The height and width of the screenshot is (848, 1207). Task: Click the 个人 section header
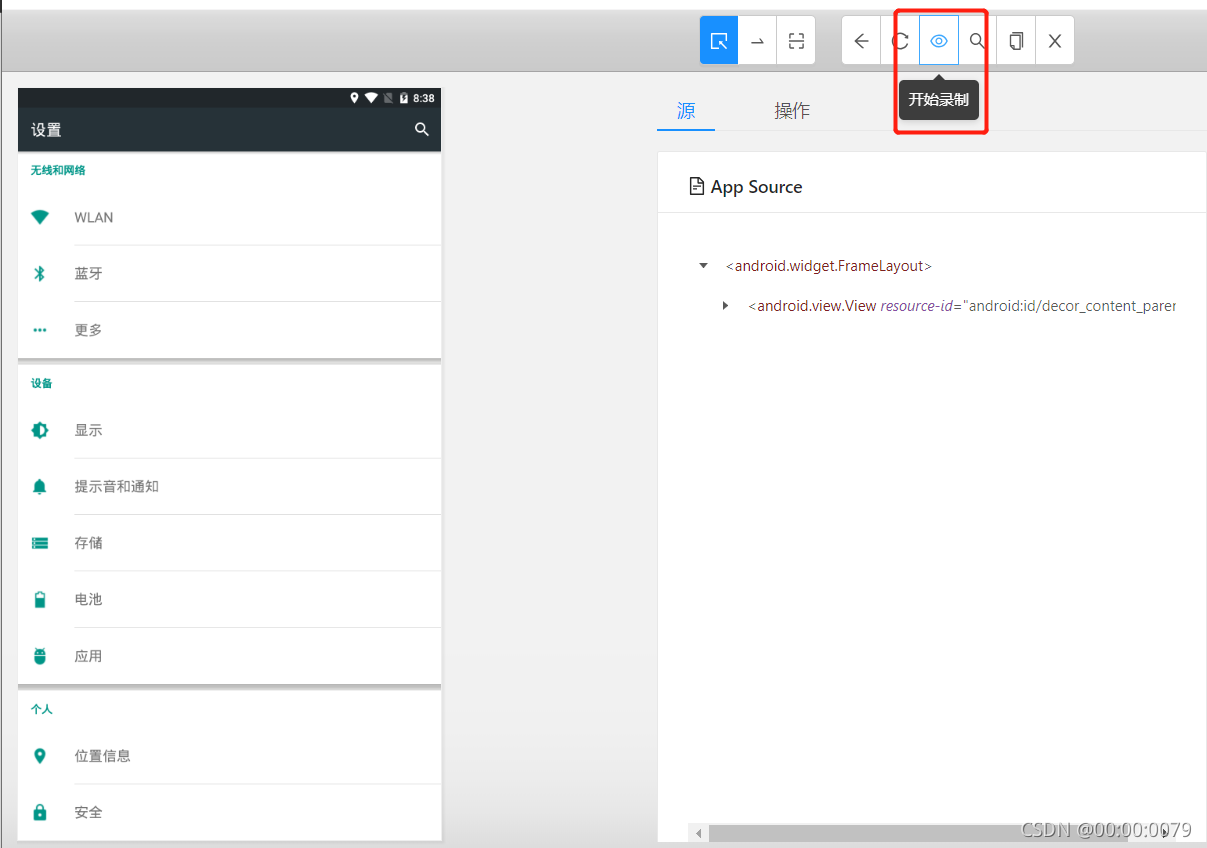pyautogui.click(x=42, y=709)
